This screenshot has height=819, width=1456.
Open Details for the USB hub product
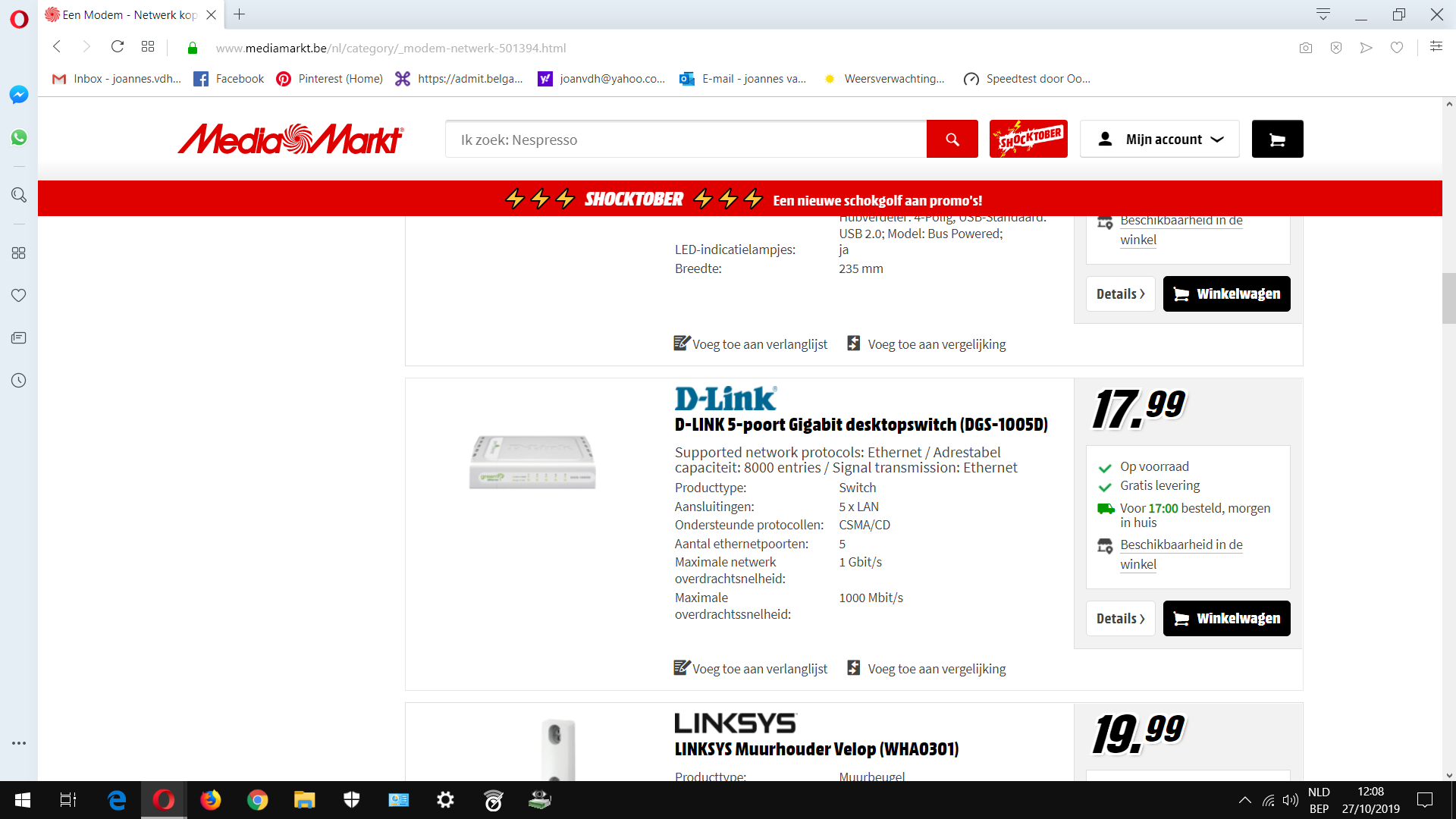coord(1121,294)
